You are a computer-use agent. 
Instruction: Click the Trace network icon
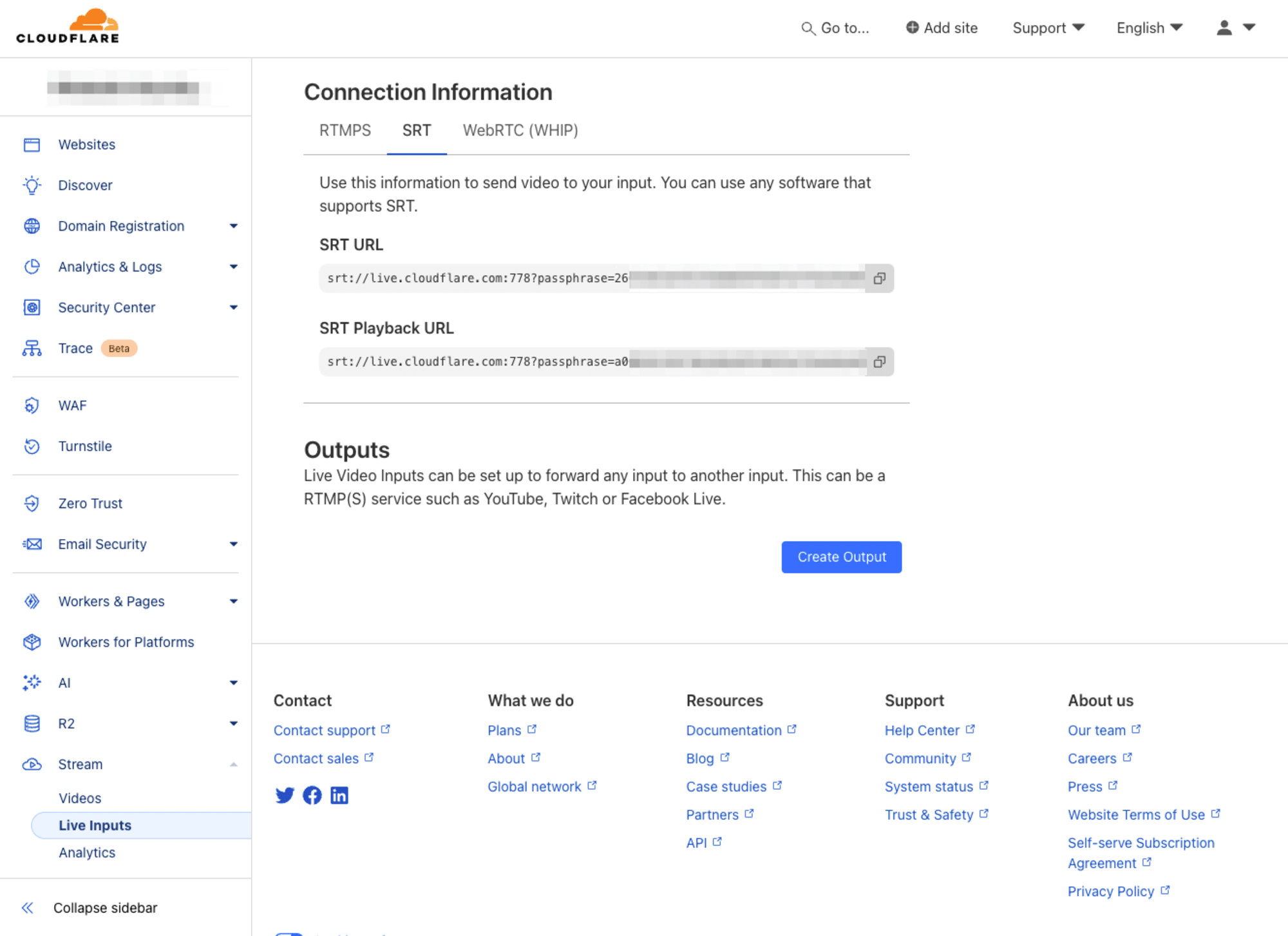coord(32,349)
